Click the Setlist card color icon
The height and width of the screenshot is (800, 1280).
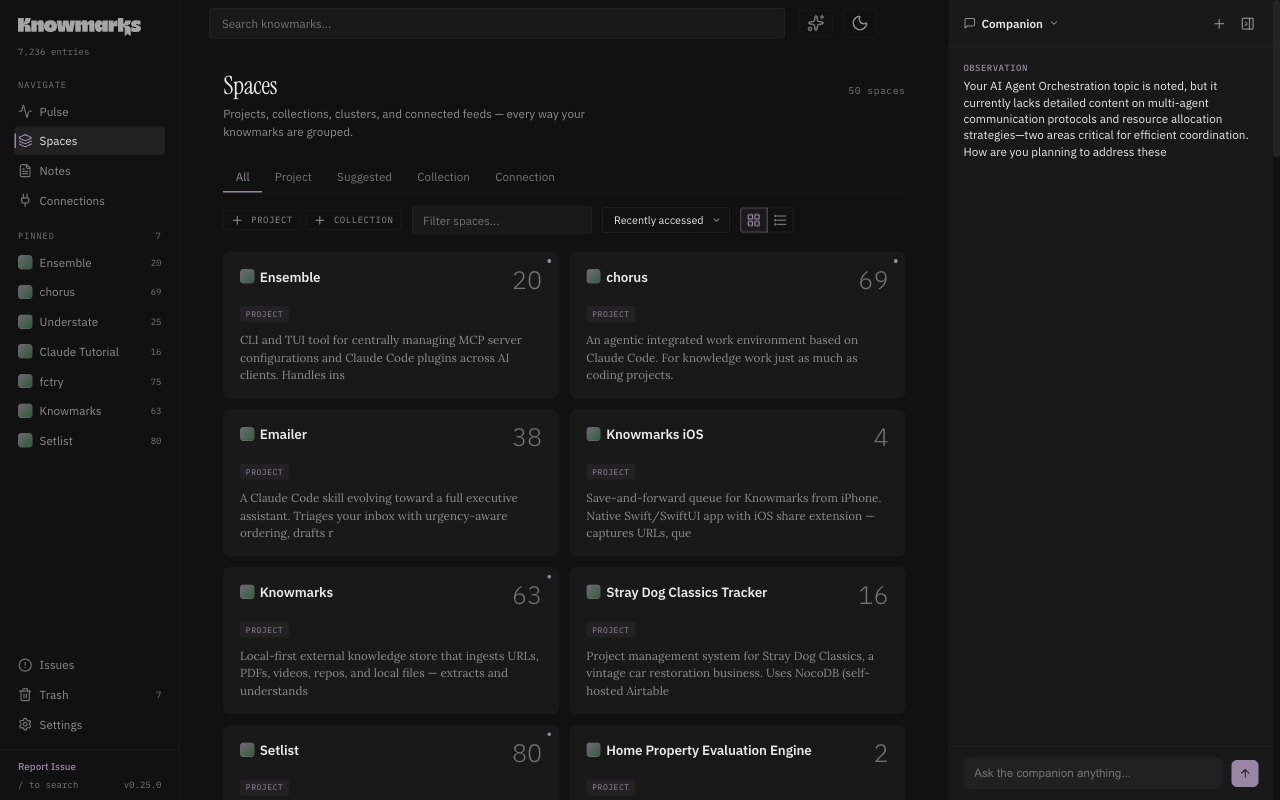[x=247, y=750]
